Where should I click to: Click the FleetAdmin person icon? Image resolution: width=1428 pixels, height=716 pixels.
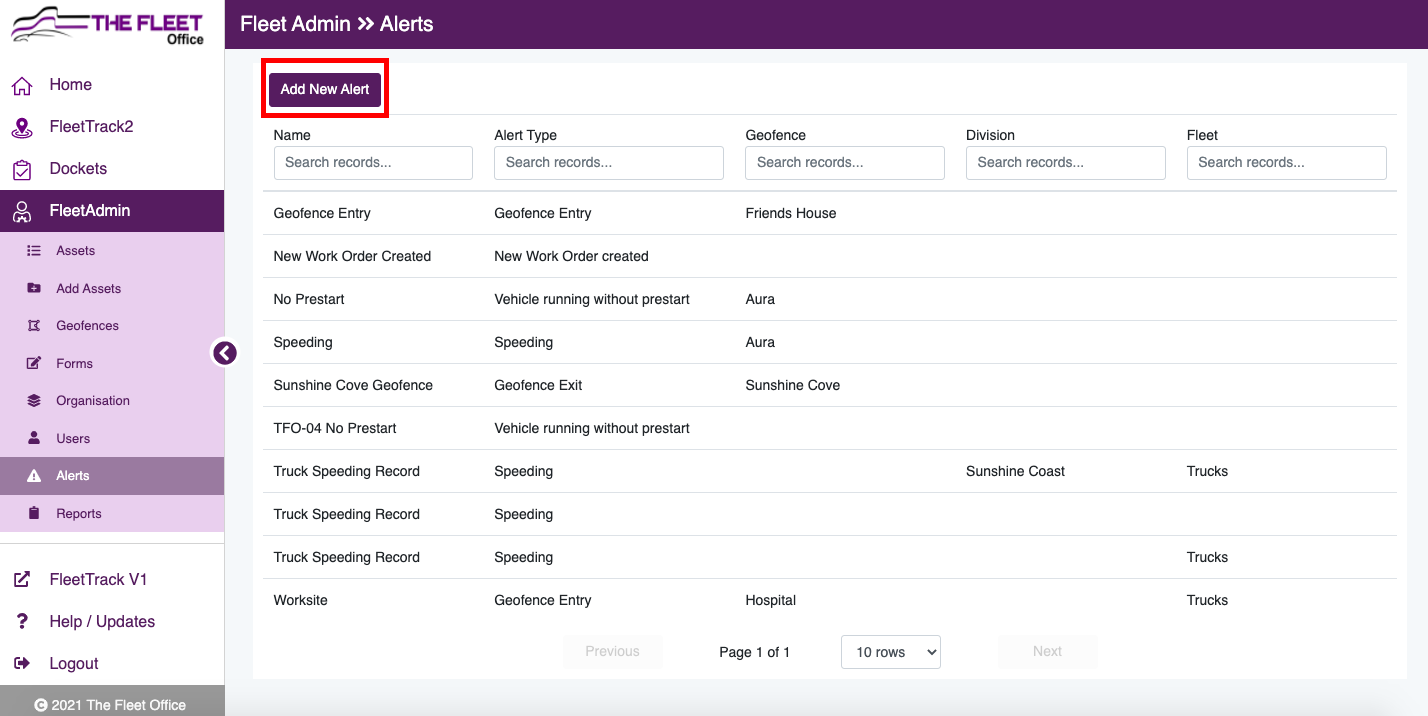[22, 211]
